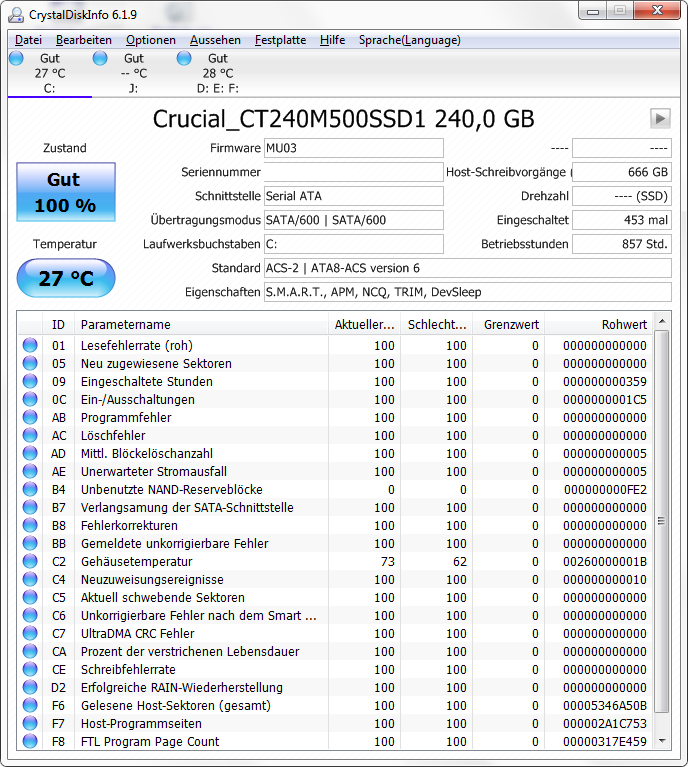This screenshot has width=688, height=767.
Task: Click status orb for Gemeldete unkorrigierbare Fehler
Action: (30, 543)
